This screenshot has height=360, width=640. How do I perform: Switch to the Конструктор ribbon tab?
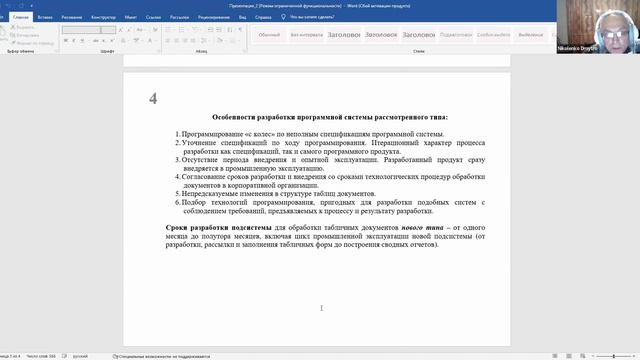coord(103,17)
